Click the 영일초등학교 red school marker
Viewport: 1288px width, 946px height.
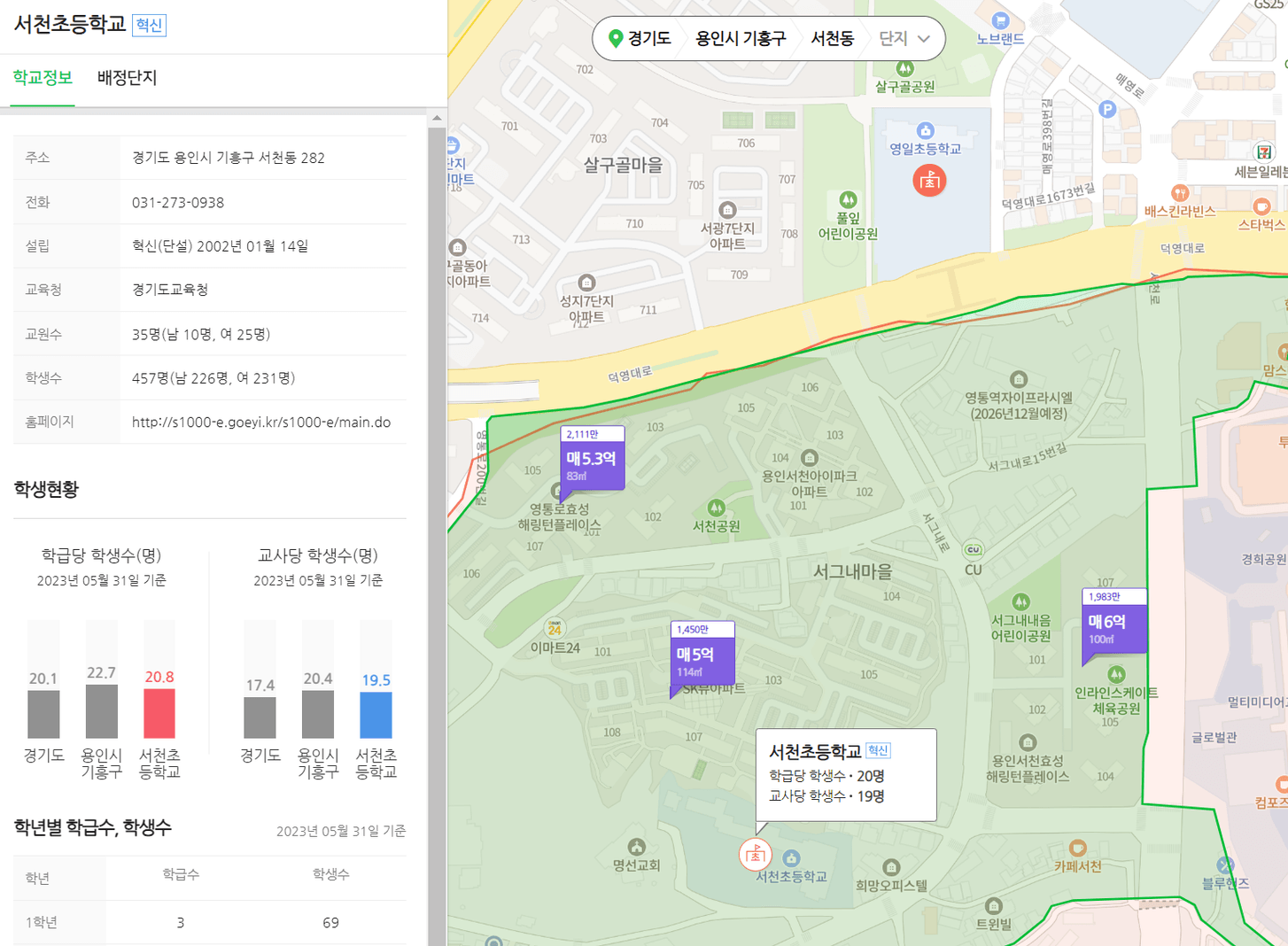pyautogui.click(x=928, y=181)
